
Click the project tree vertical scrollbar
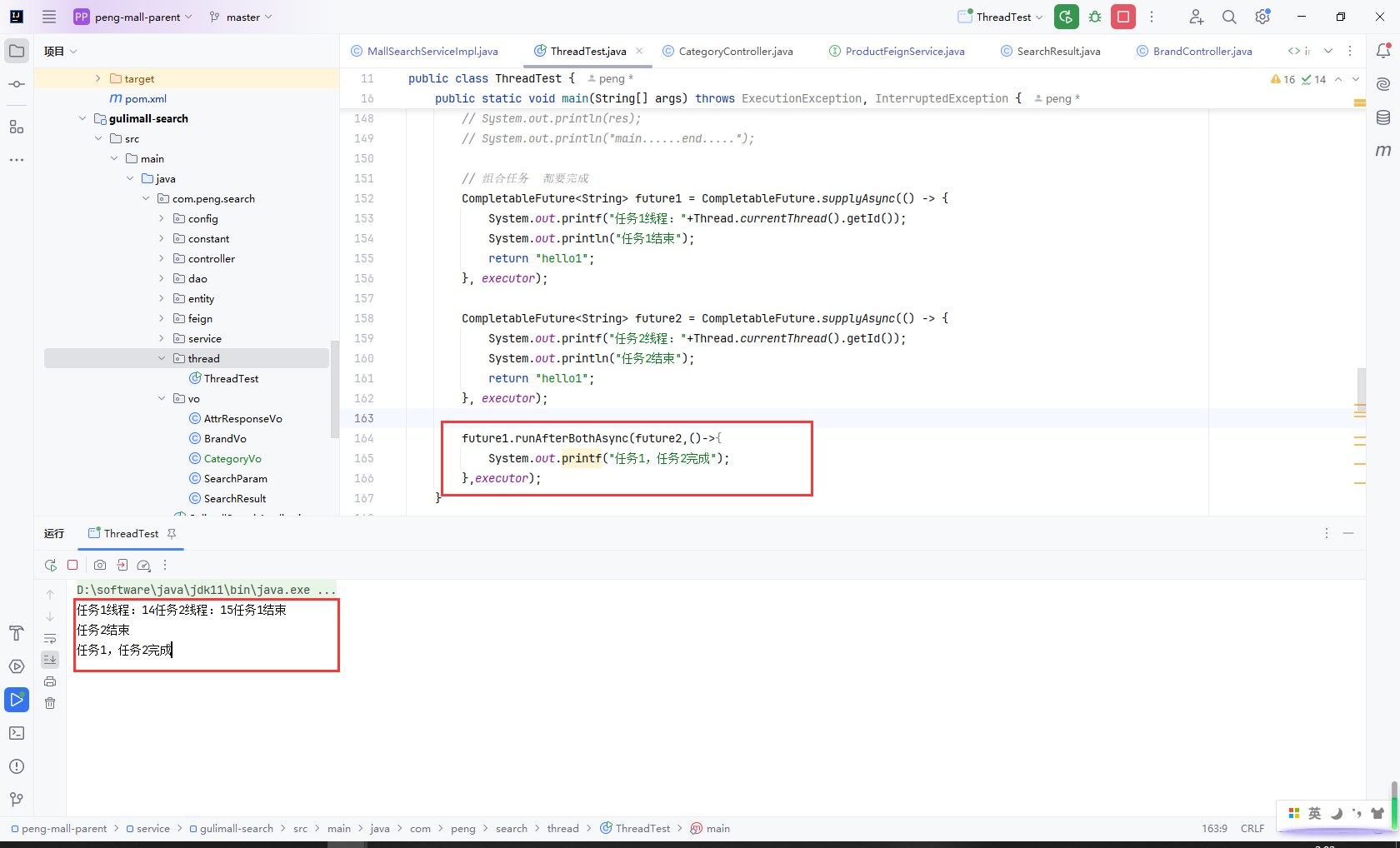tap(335, 389)
